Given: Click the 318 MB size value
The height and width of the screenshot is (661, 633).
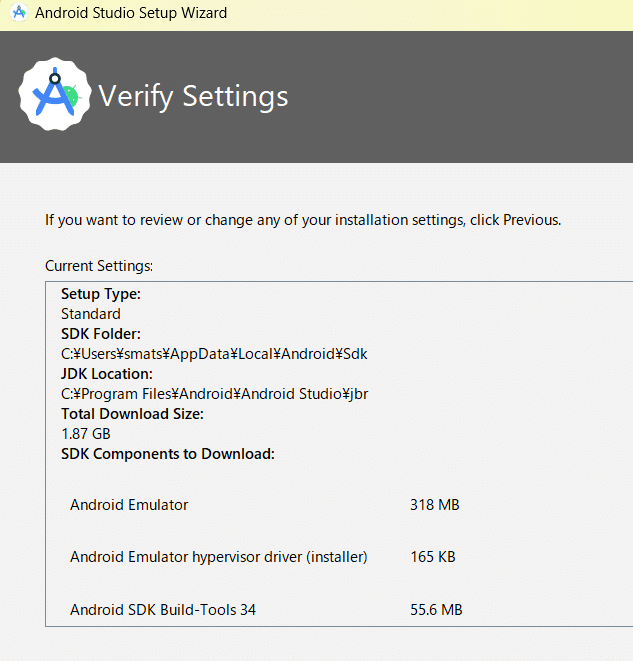Looking at the screenshot, I should click(x=435, y=505).
